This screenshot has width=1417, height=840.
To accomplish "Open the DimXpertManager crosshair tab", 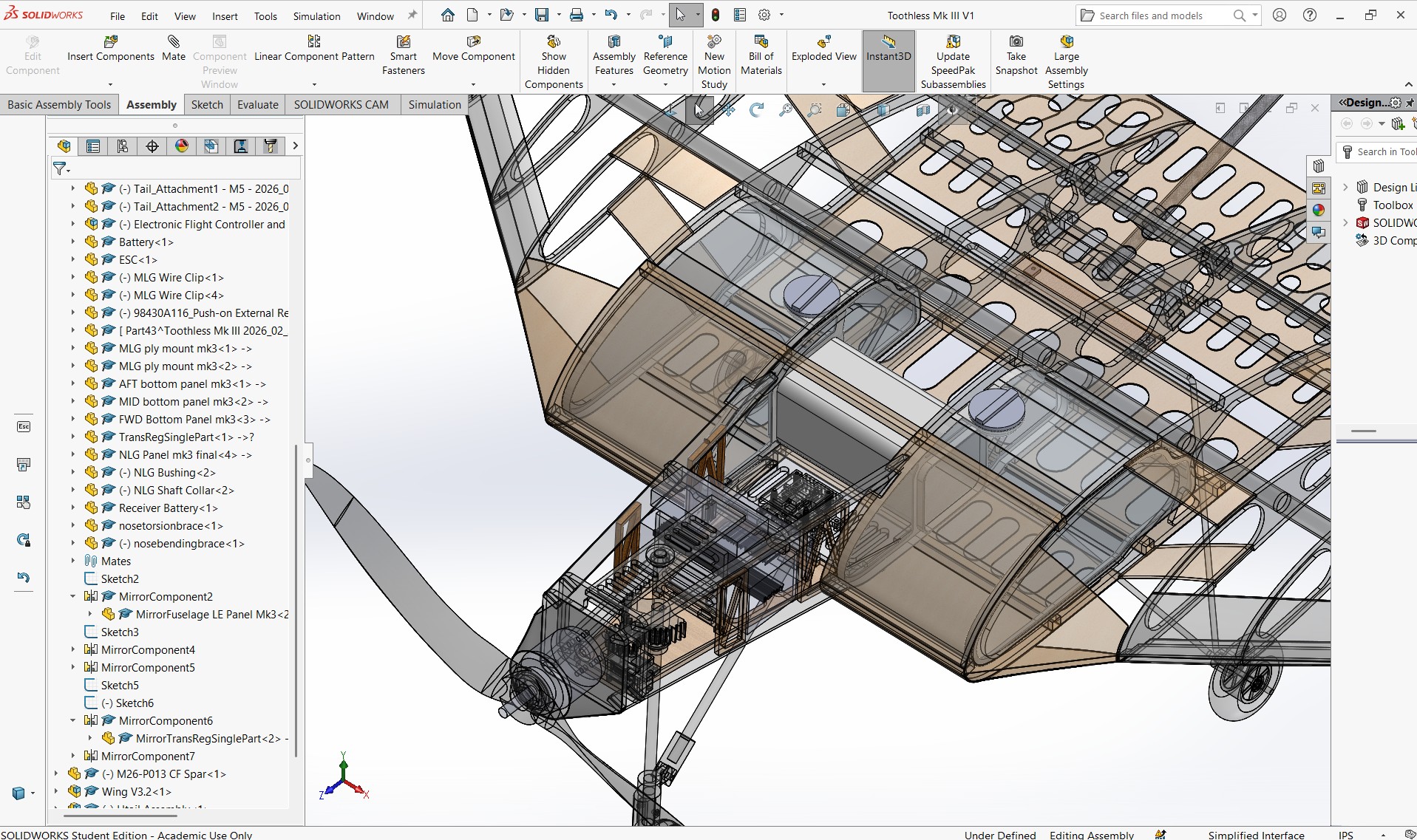I will (x=152, y=146).
